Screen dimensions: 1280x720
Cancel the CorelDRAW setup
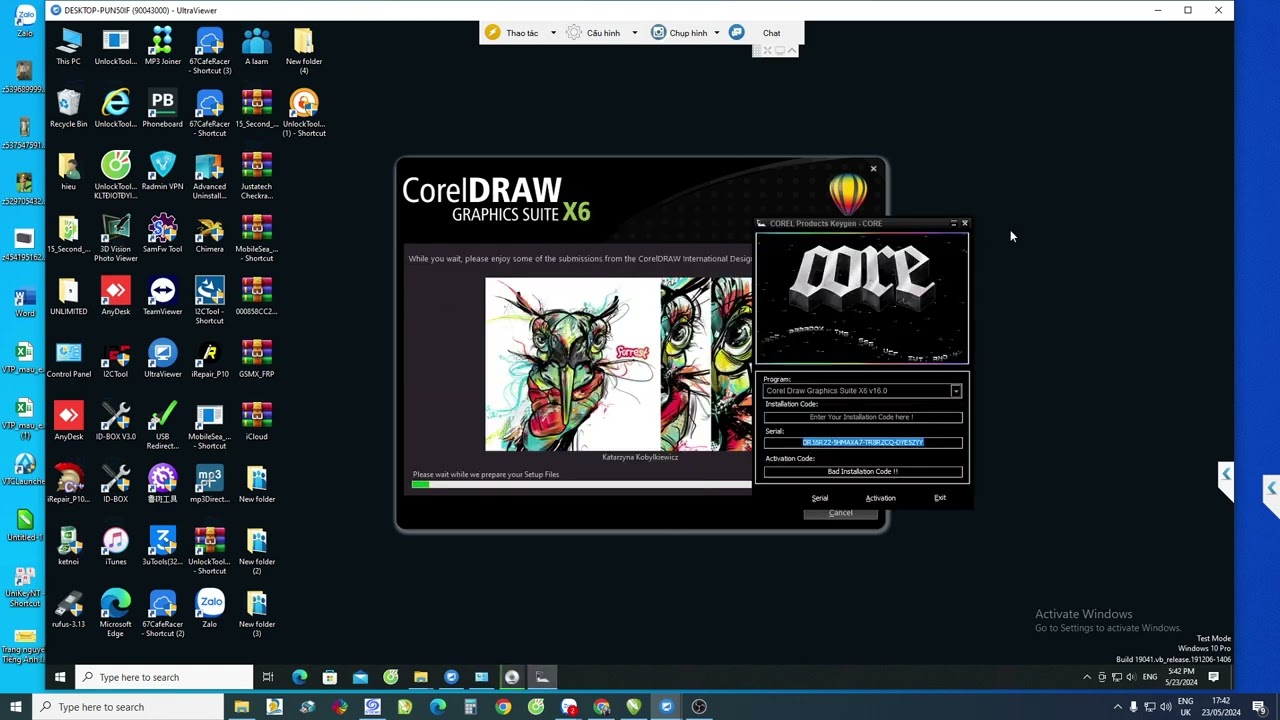click(x=840, y=513)
